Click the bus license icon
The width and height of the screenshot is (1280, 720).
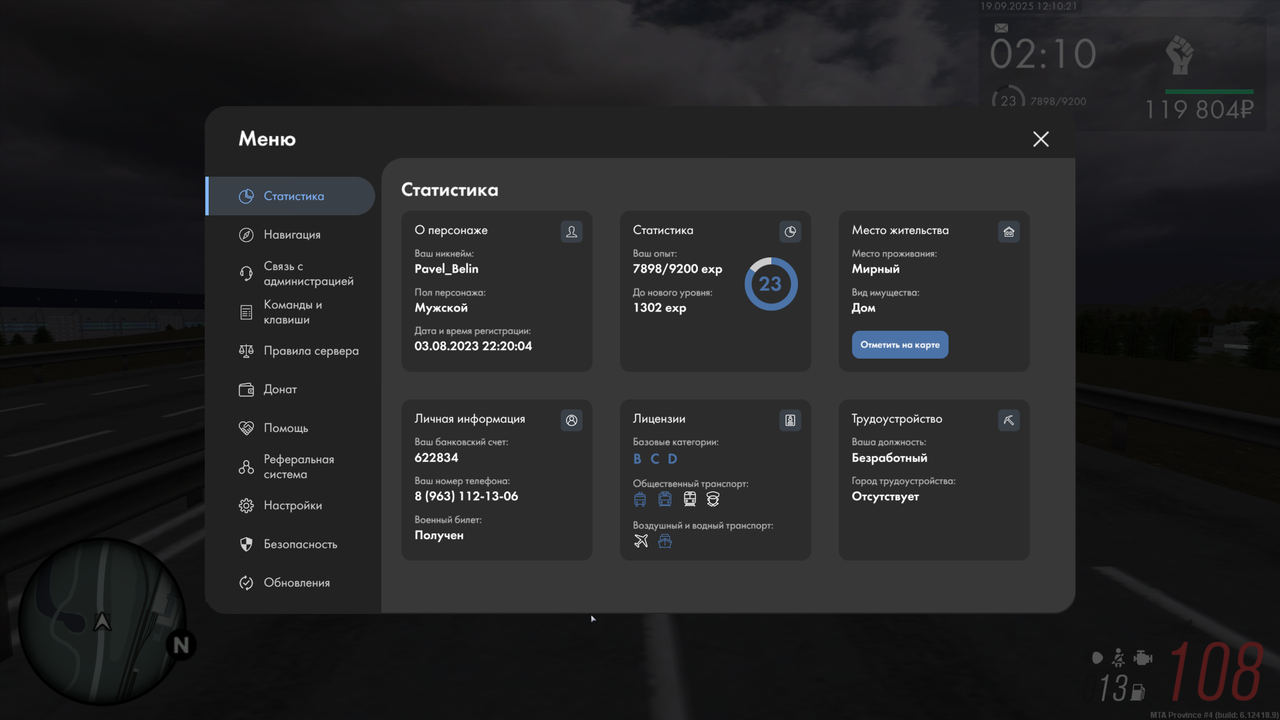tap(665, 499)
